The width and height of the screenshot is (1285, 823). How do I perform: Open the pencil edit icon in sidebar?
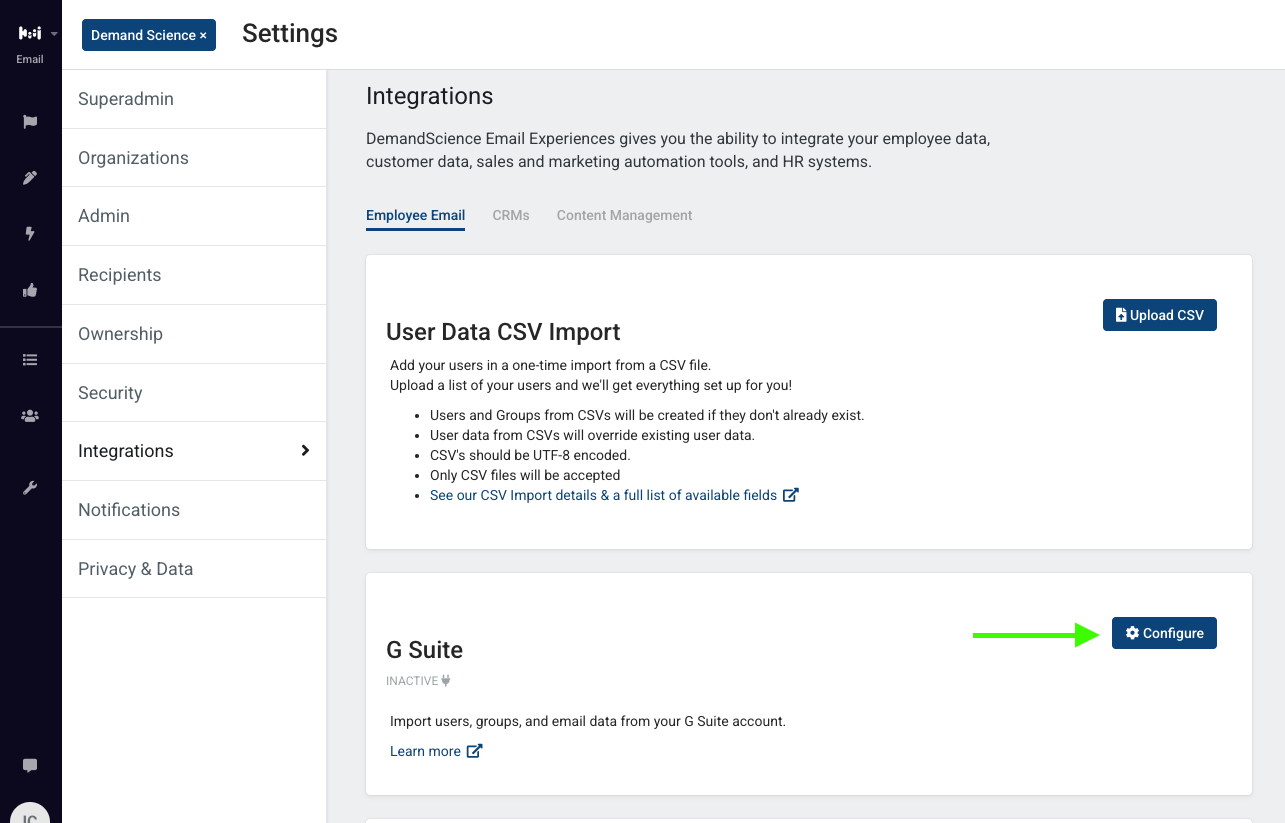click(x=30, y=178)
